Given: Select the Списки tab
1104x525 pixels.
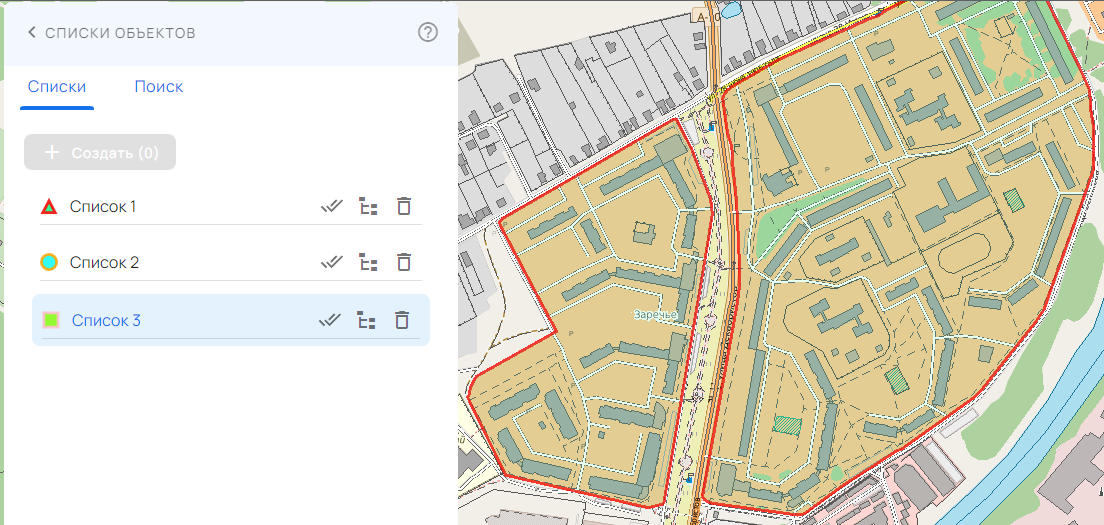Looking at the screenshot, I should pos(57,87).
